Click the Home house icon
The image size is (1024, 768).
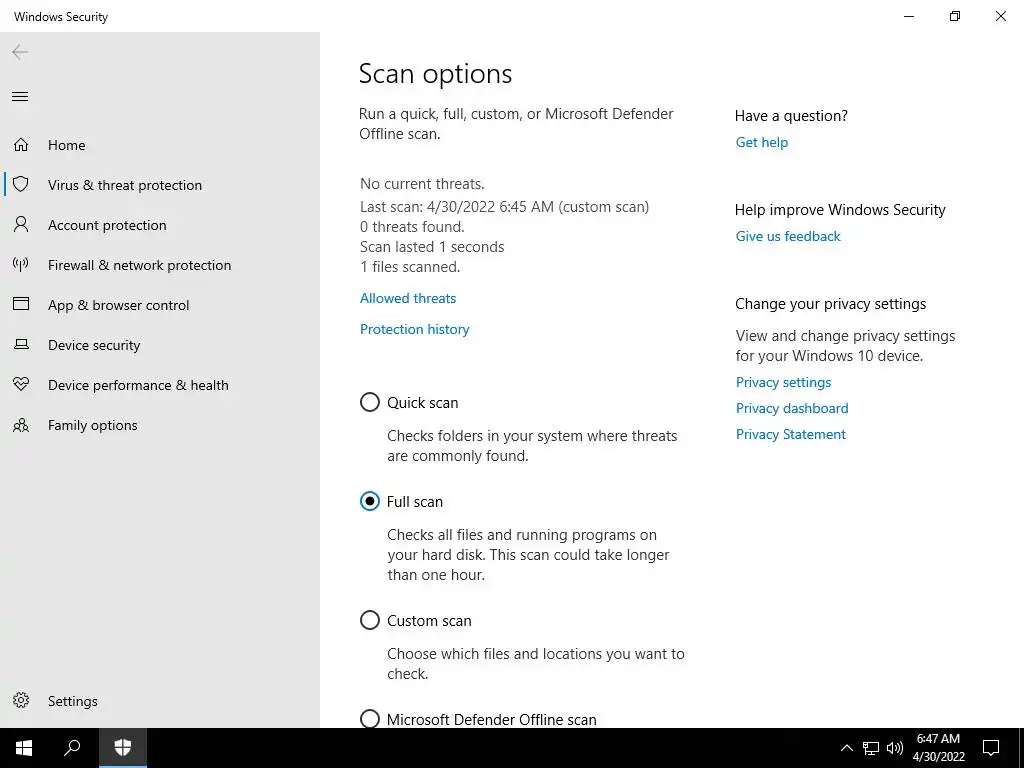[21, 144]
